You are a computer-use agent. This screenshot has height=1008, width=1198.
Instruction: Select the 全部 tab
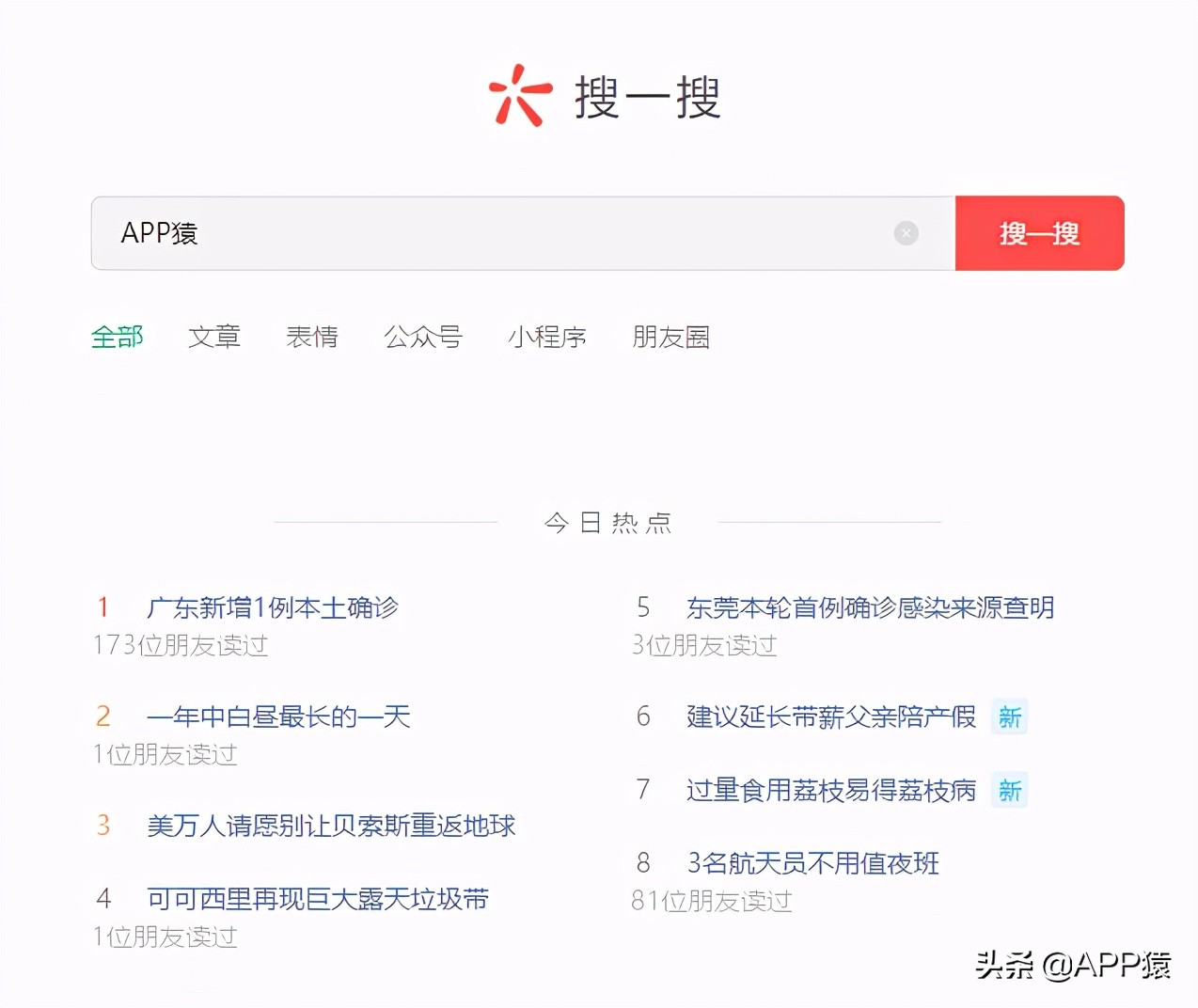pyautogui.click(x=117, y=338)
